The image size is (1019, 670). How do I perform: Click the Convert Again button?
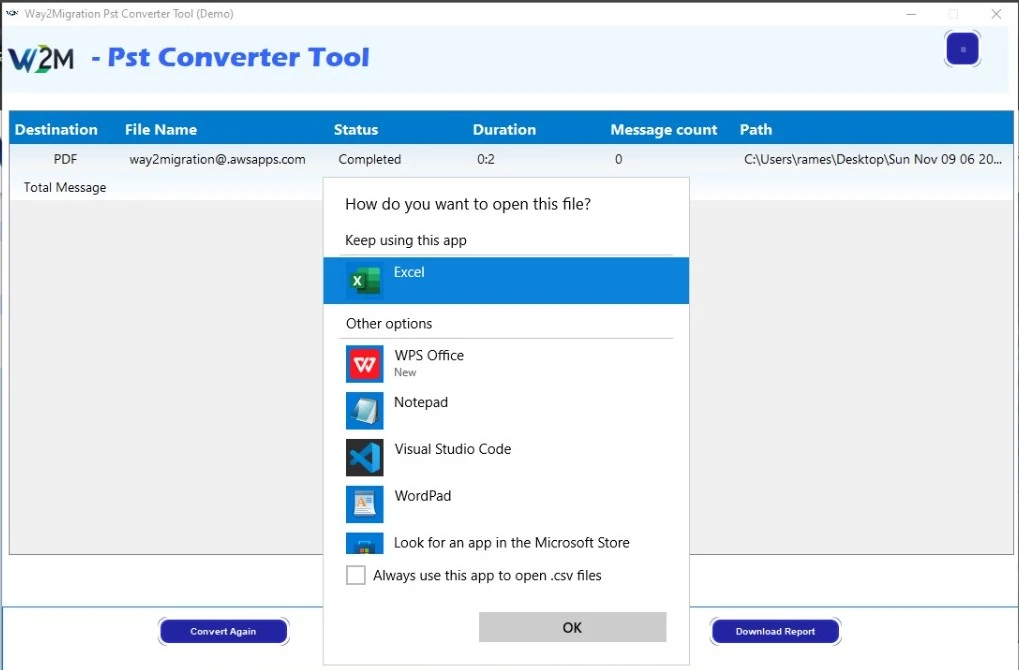[223, 631]
